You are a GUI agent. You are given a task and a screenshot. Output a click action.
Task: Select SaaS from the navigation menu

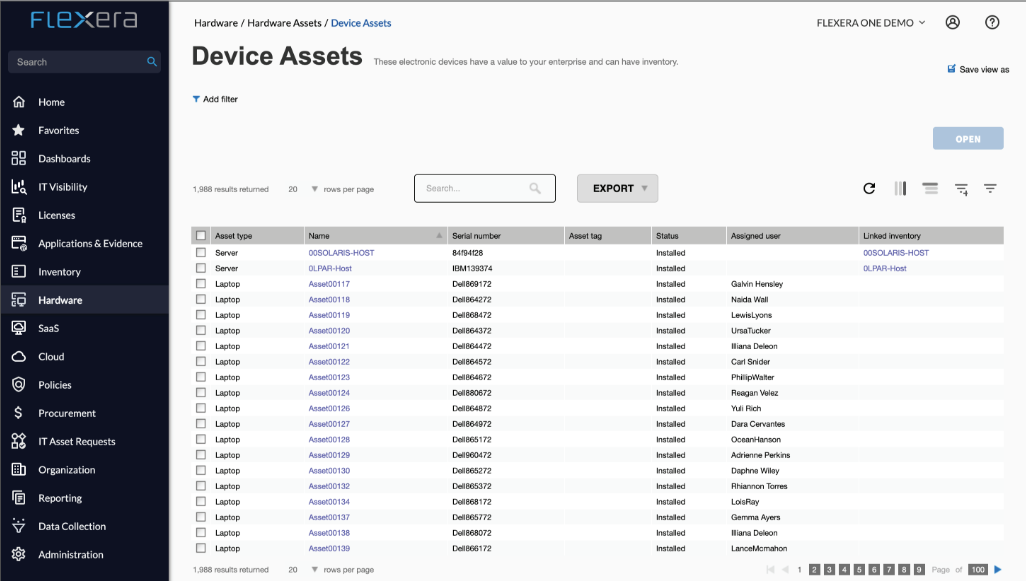click(49, 328)
